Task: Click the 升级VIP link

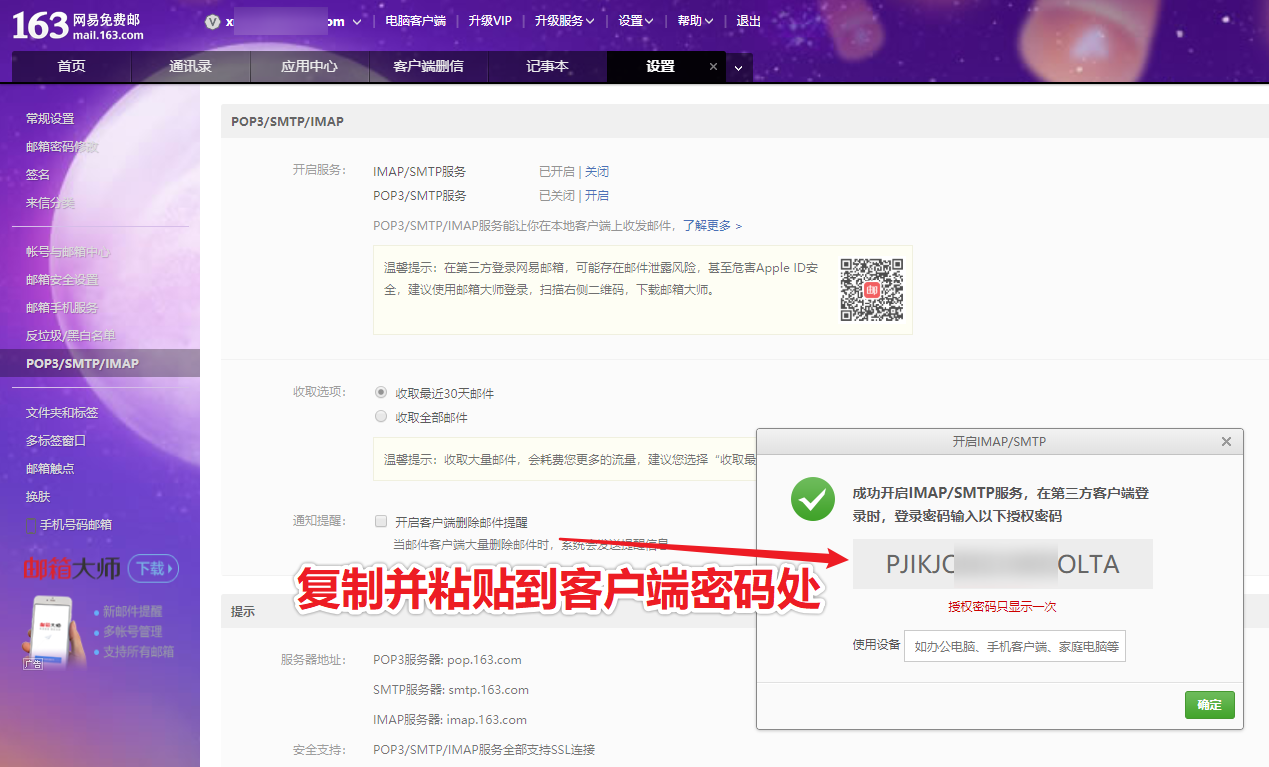Action: (490, 21)
